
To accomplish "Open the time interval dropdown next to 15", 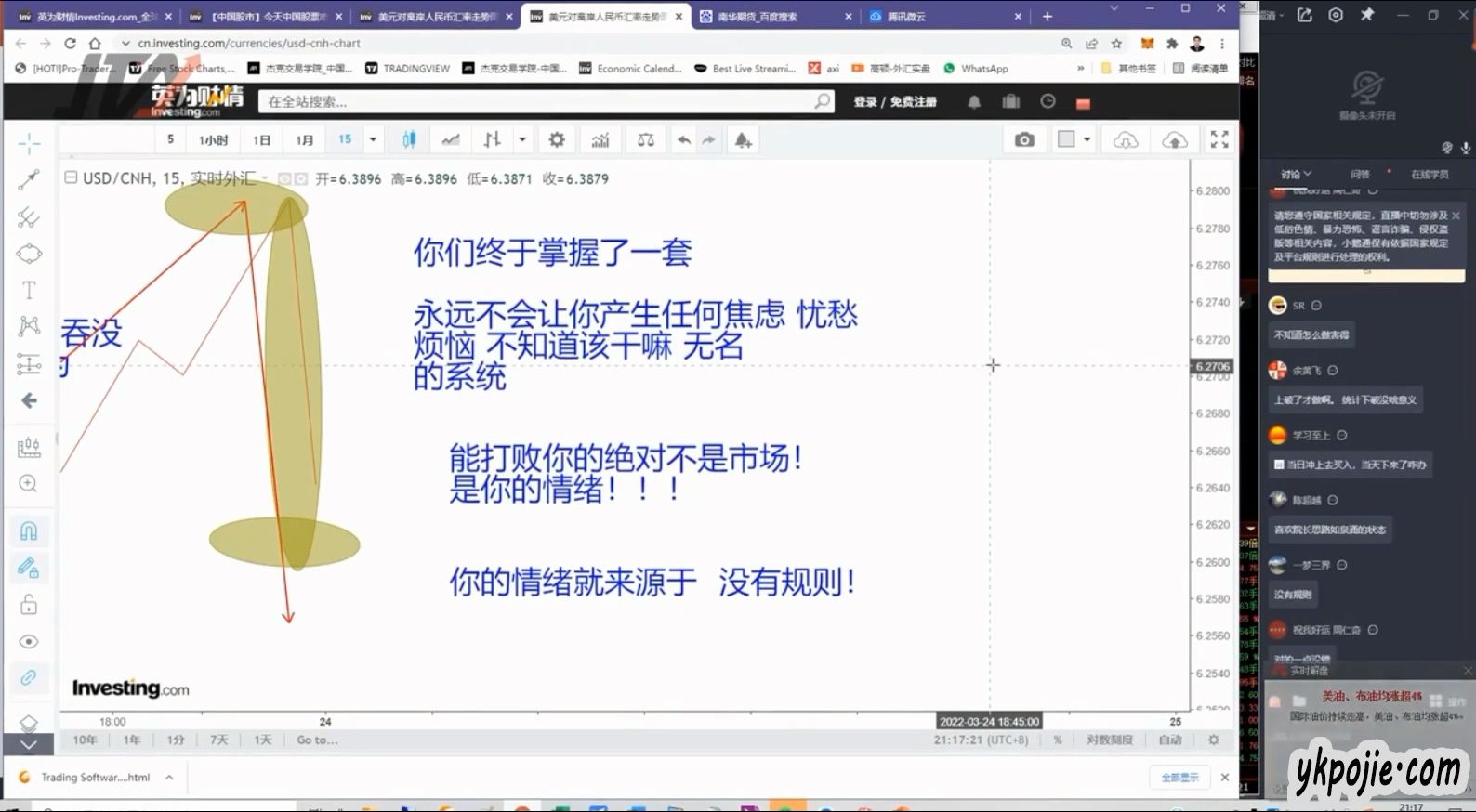I will point(373,140).
